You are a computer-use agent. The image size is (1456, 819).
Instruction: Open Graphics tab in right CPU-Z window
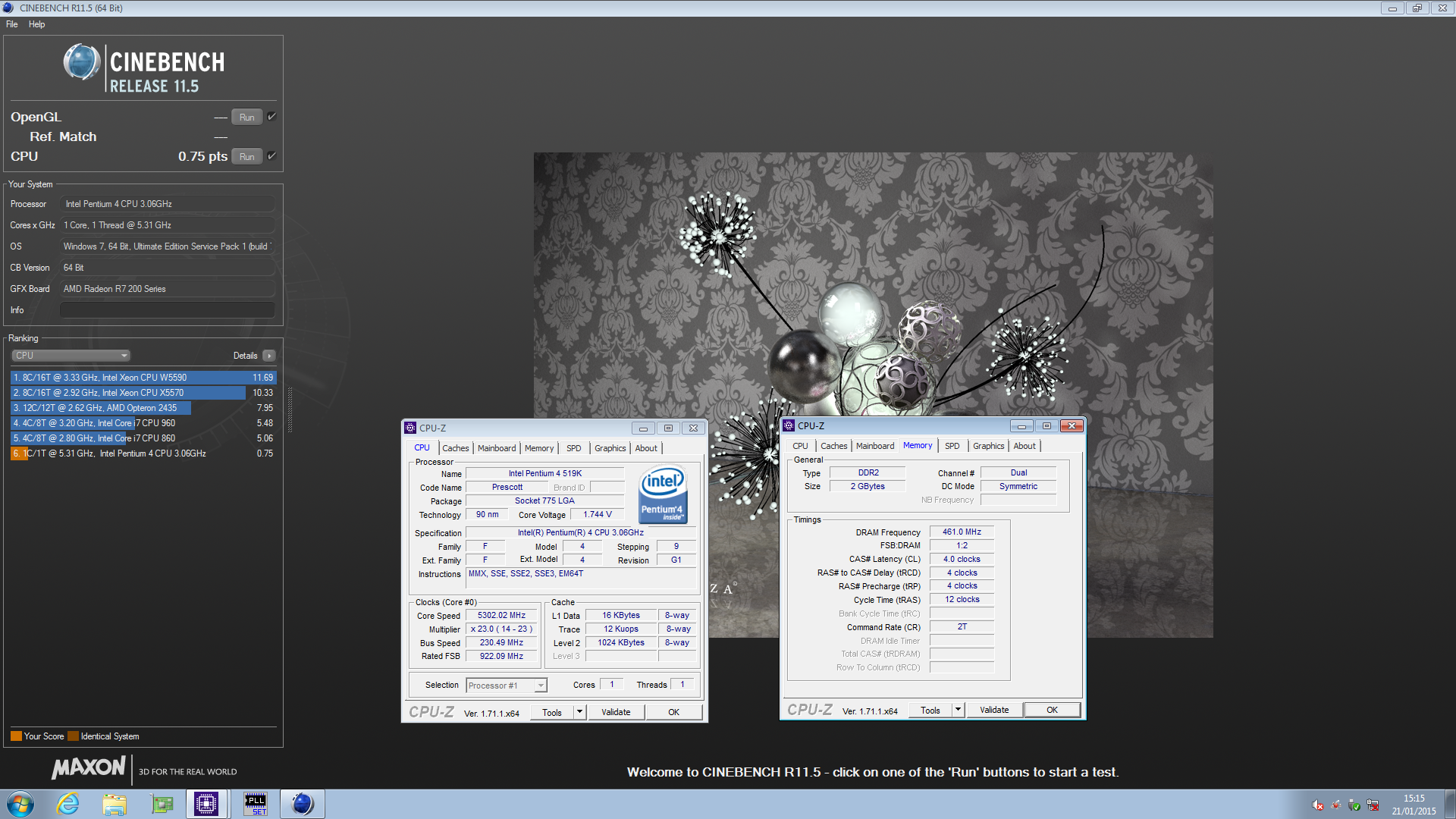(x=989, y=446)
